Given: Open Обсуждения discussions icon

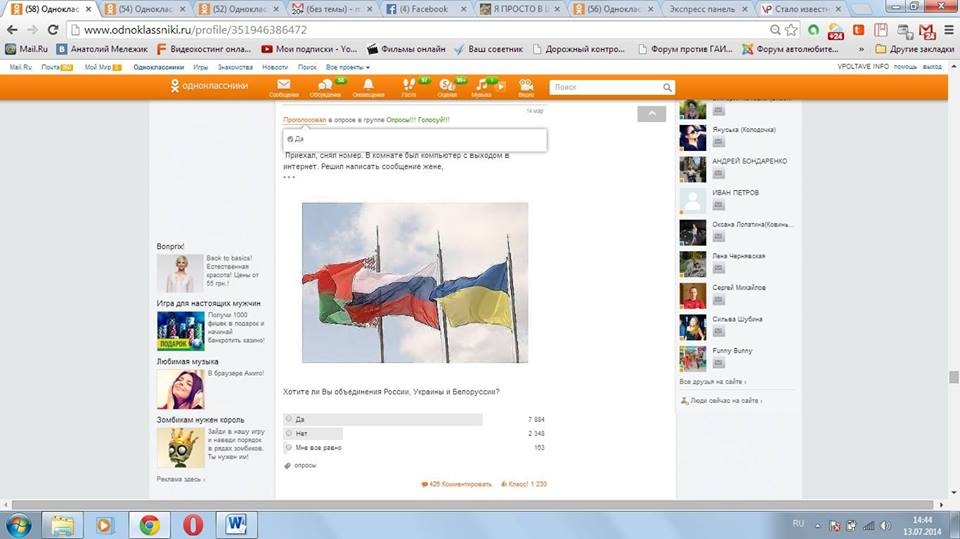Looking at the screenshot, I should pos(324,85).
